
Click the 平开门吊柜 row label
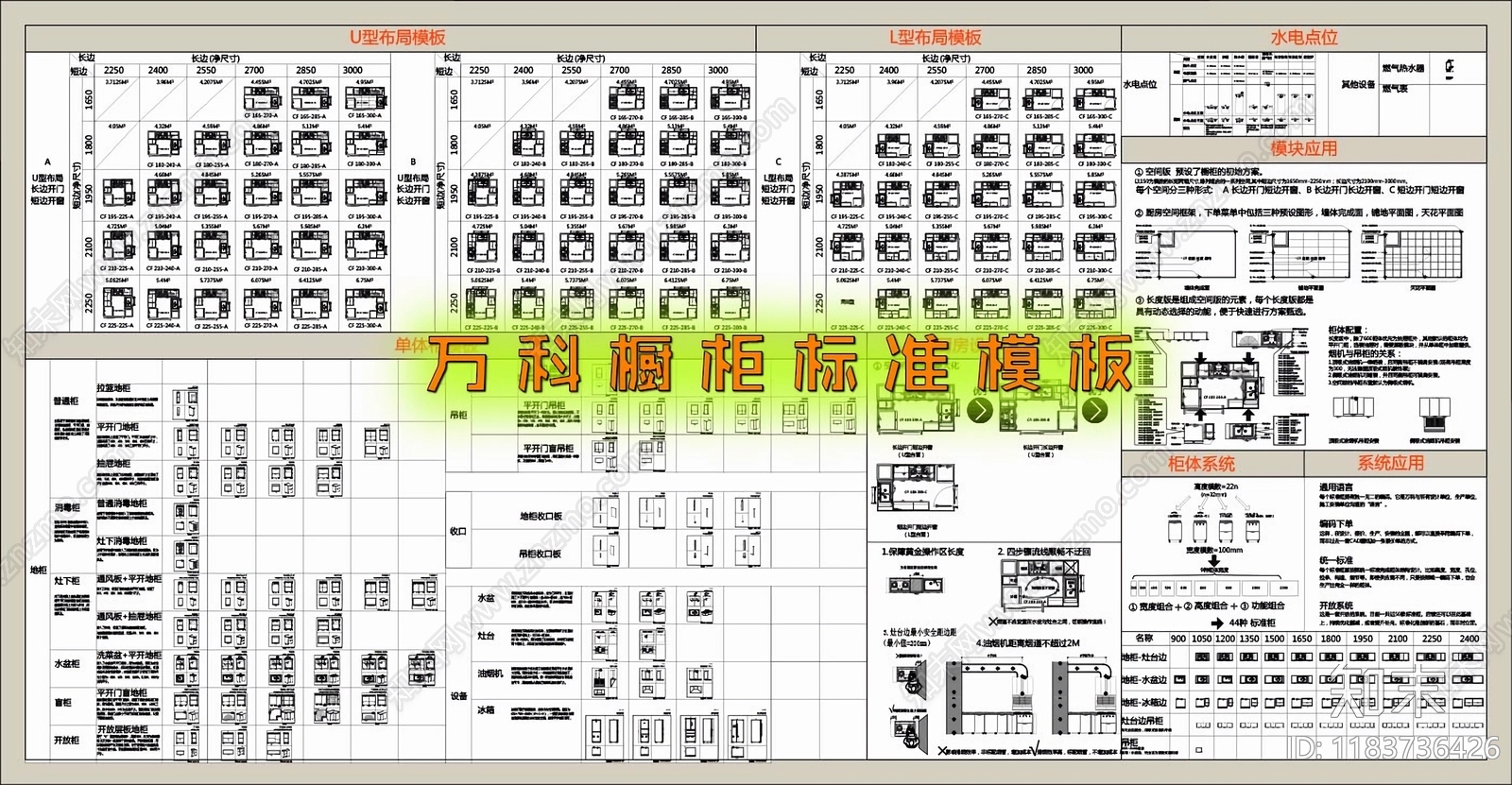click(x=544, y=405)
